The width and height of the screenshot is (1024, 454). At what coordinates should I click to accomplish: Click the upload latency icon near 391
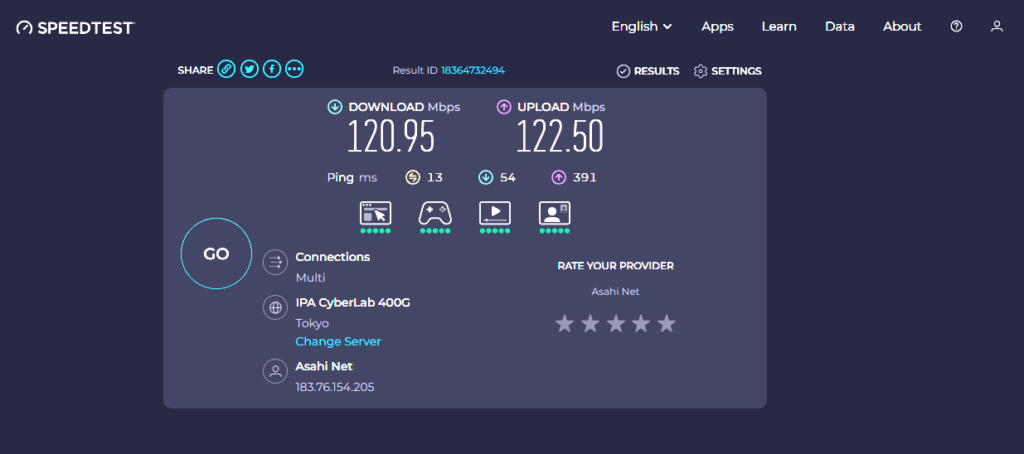pos(558,177)
